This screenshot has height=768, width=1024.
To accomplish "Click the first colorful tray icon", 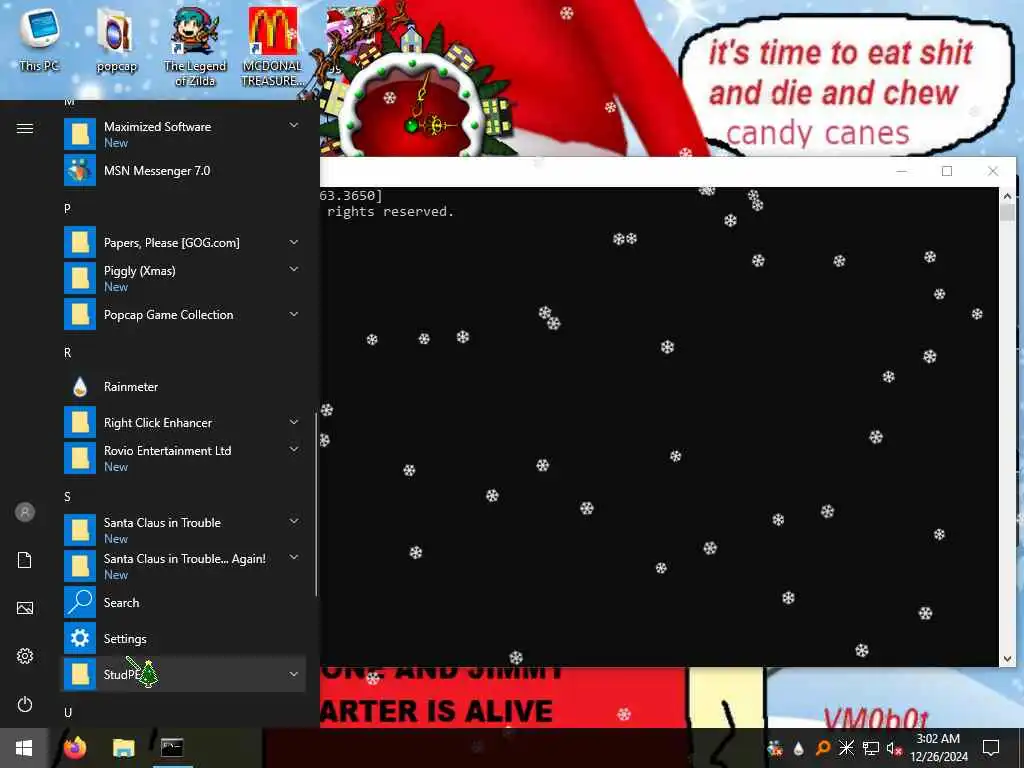I will [775, 748].
